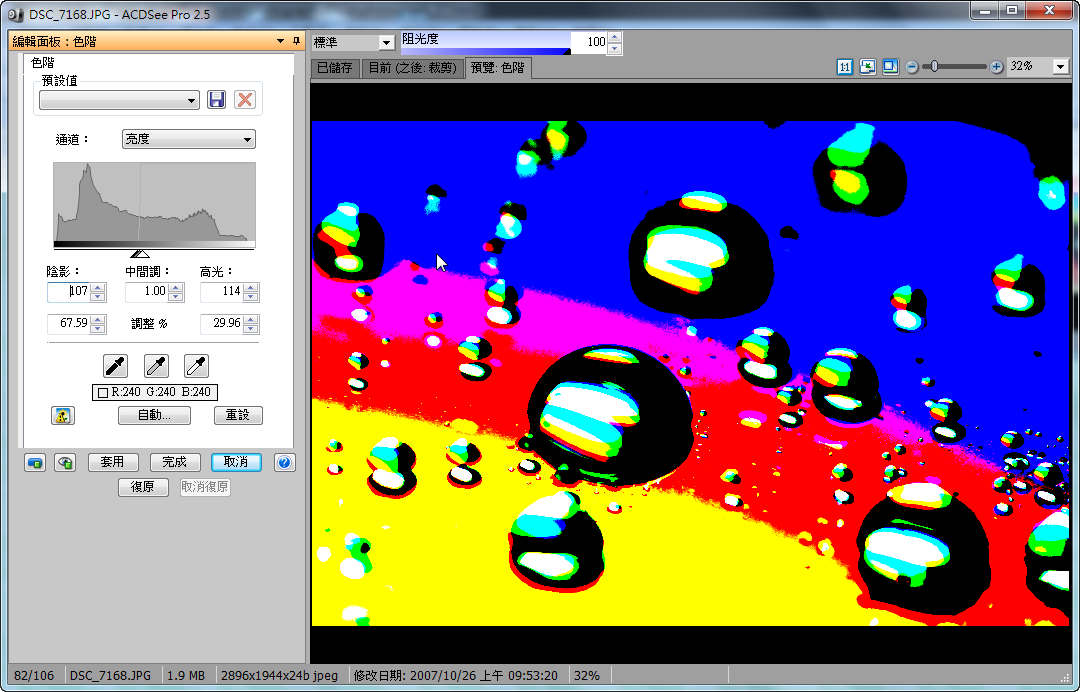Click the red X delete preset icon
The width and height of the screenshot is (1080, 692).
click(x=245, y=100)
